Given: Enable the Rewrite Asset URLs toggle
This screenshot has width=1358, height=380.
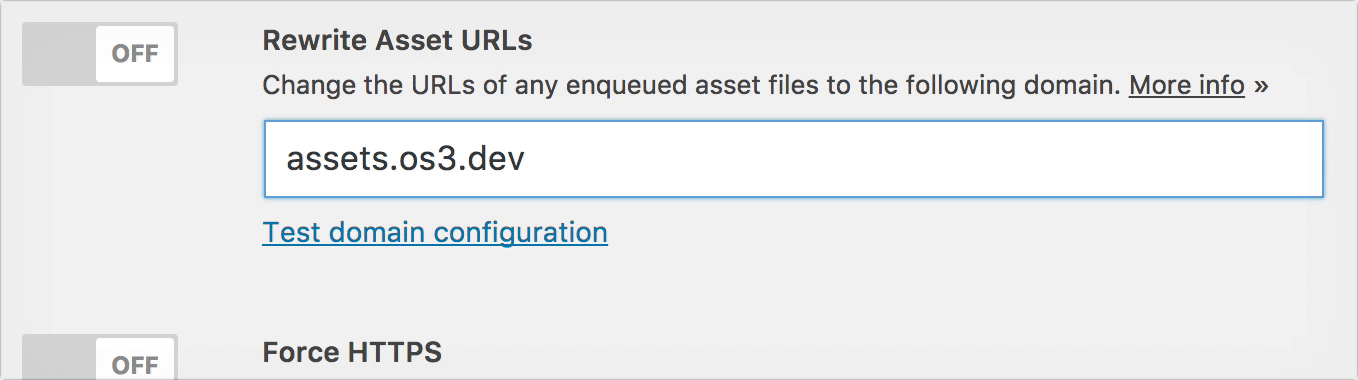Looking at the screenshot, I should pyautogui.click(x=99, y=54).
